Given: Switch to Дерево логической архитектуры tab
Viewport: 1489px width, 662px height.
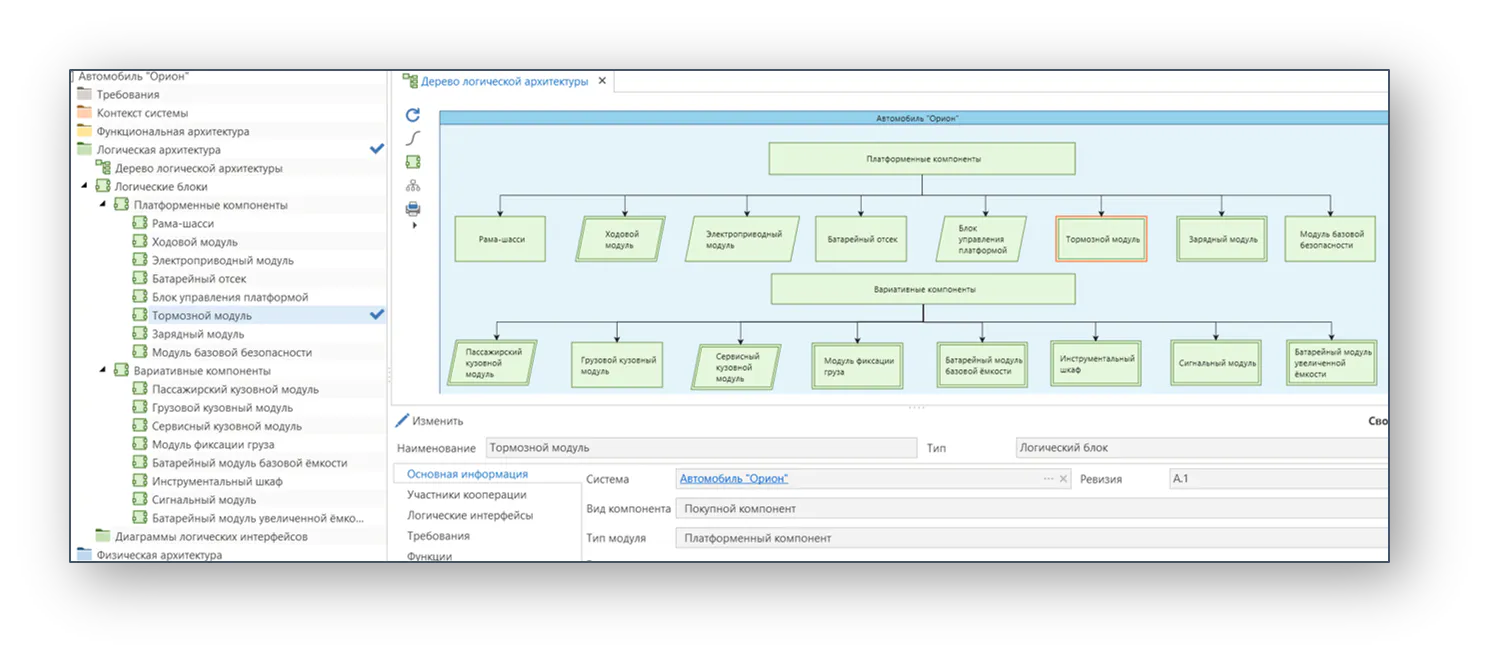Looking at the screenshot, I should [x=504, y=82].
